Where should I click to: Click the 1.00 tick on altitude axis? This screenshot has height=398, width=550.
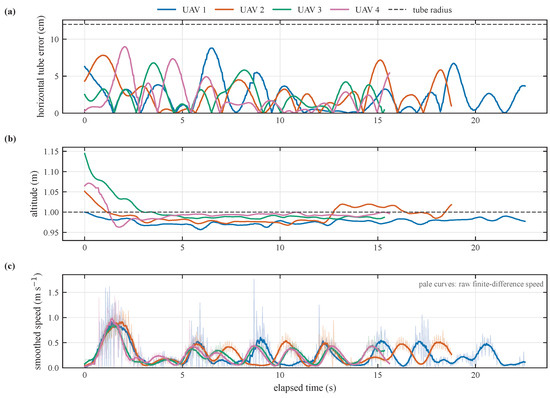(x=51, y=212)
